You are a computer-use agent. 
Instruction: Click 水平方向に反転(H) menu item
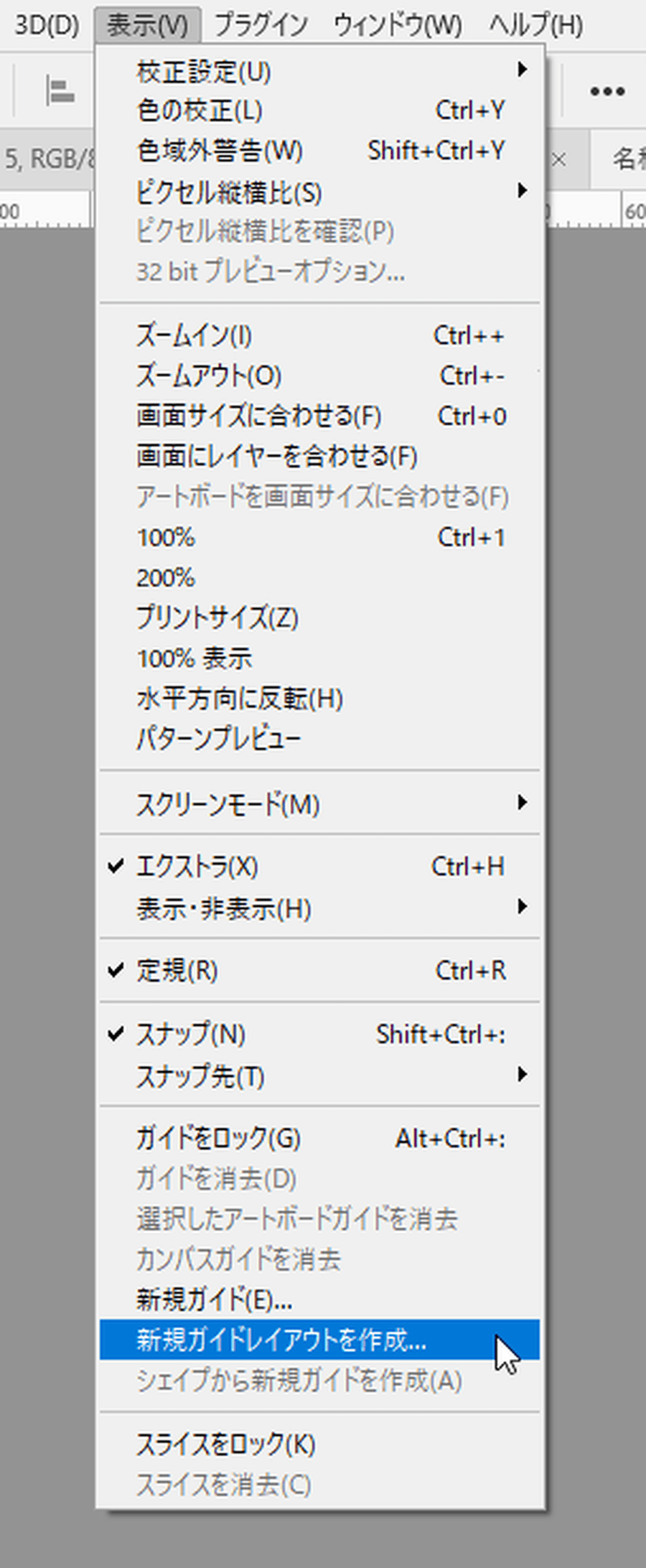tap(240, 699)
